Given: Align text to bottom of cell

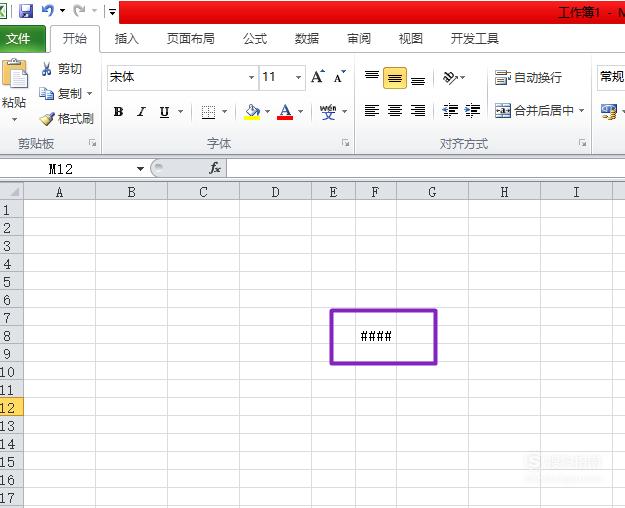Looking at the screenshot, I should [x=418, y=78].
